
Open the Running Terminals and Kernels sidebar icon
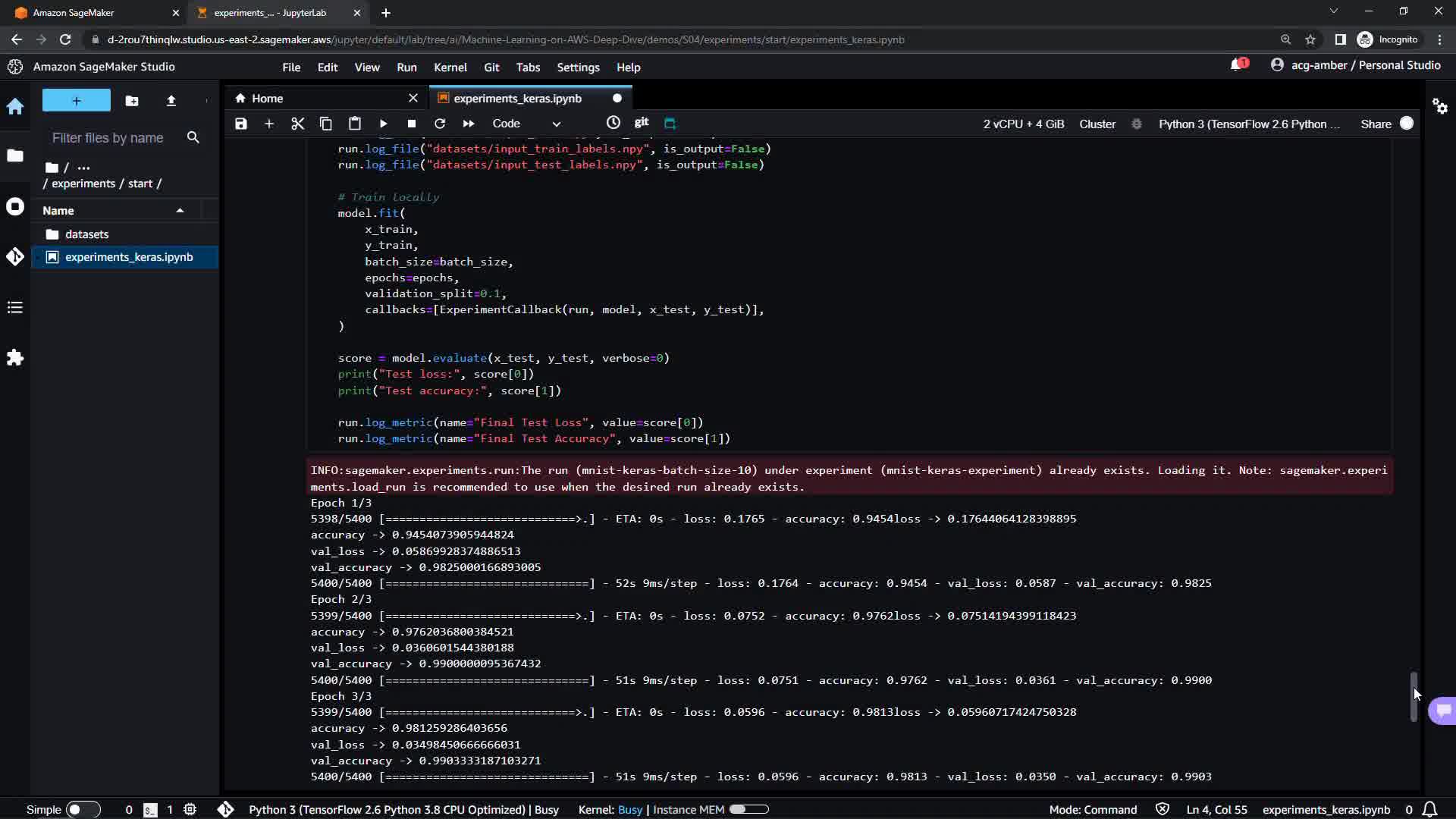pos(15,207)
